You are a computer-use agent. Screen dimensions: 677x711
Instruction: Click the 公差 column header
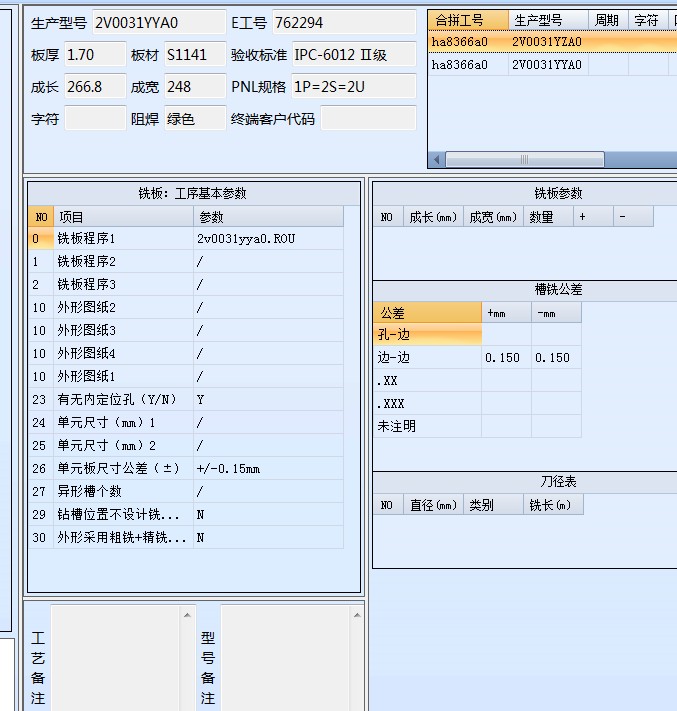[428, 313]
